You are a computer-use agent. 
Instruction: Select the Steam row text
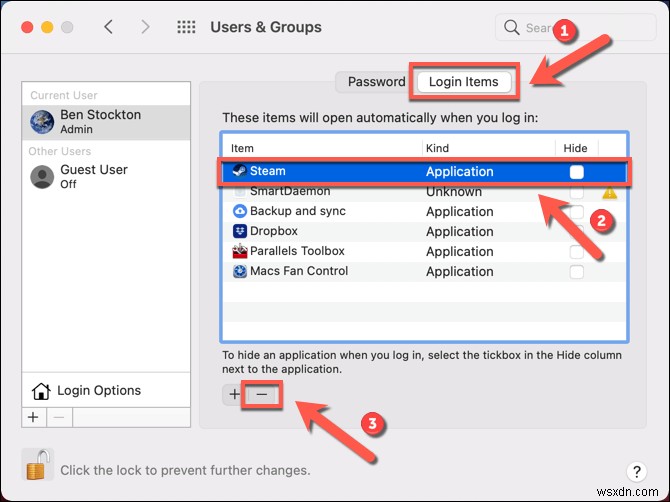pos(267,171)
